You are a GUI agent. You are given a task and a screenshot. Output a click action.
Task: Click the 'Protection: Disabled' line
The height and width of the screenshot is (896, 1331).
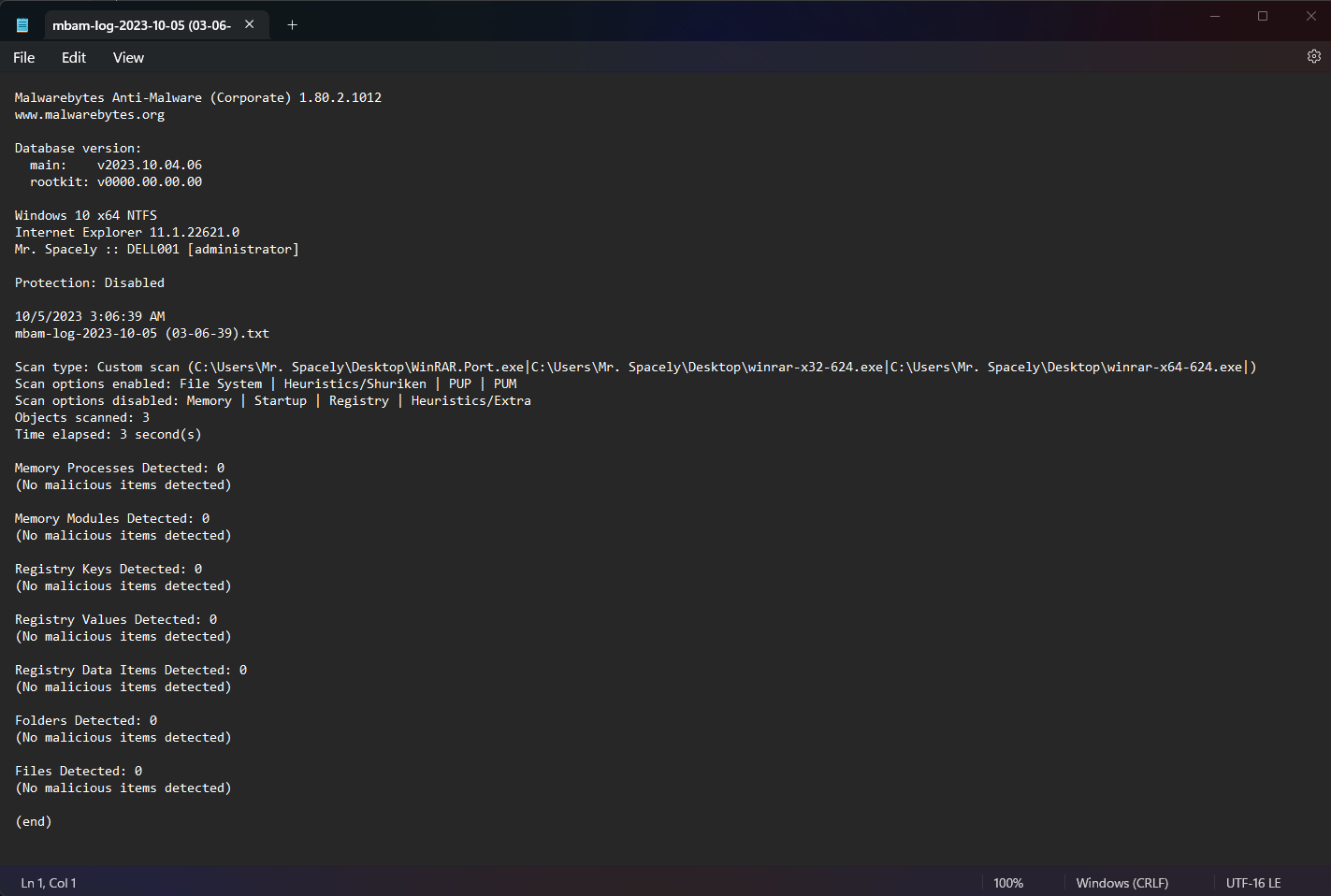[90, 282]
